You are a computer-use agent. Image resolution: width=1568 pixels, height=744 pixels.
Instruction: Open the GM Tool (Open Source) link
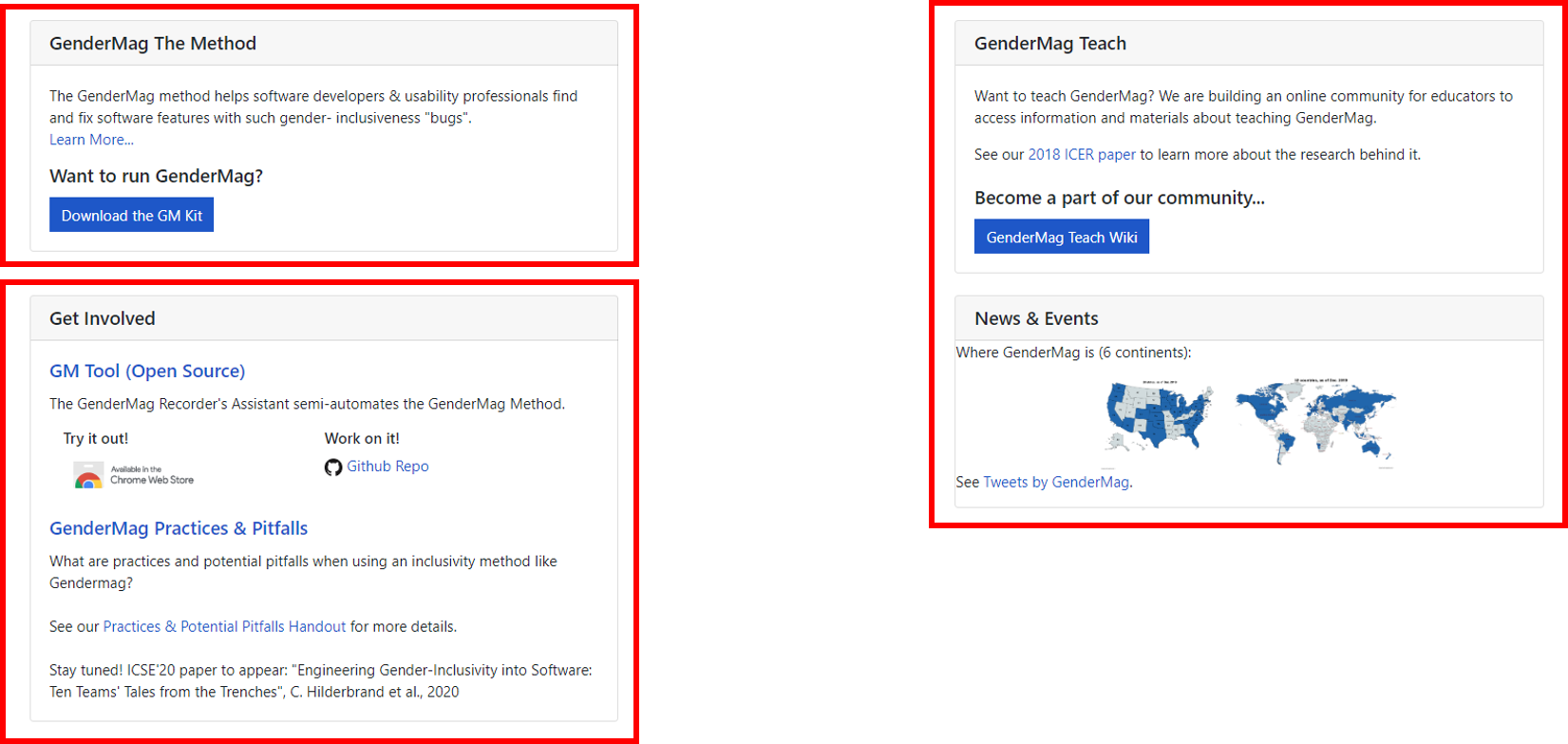click(x=147, y=371)
